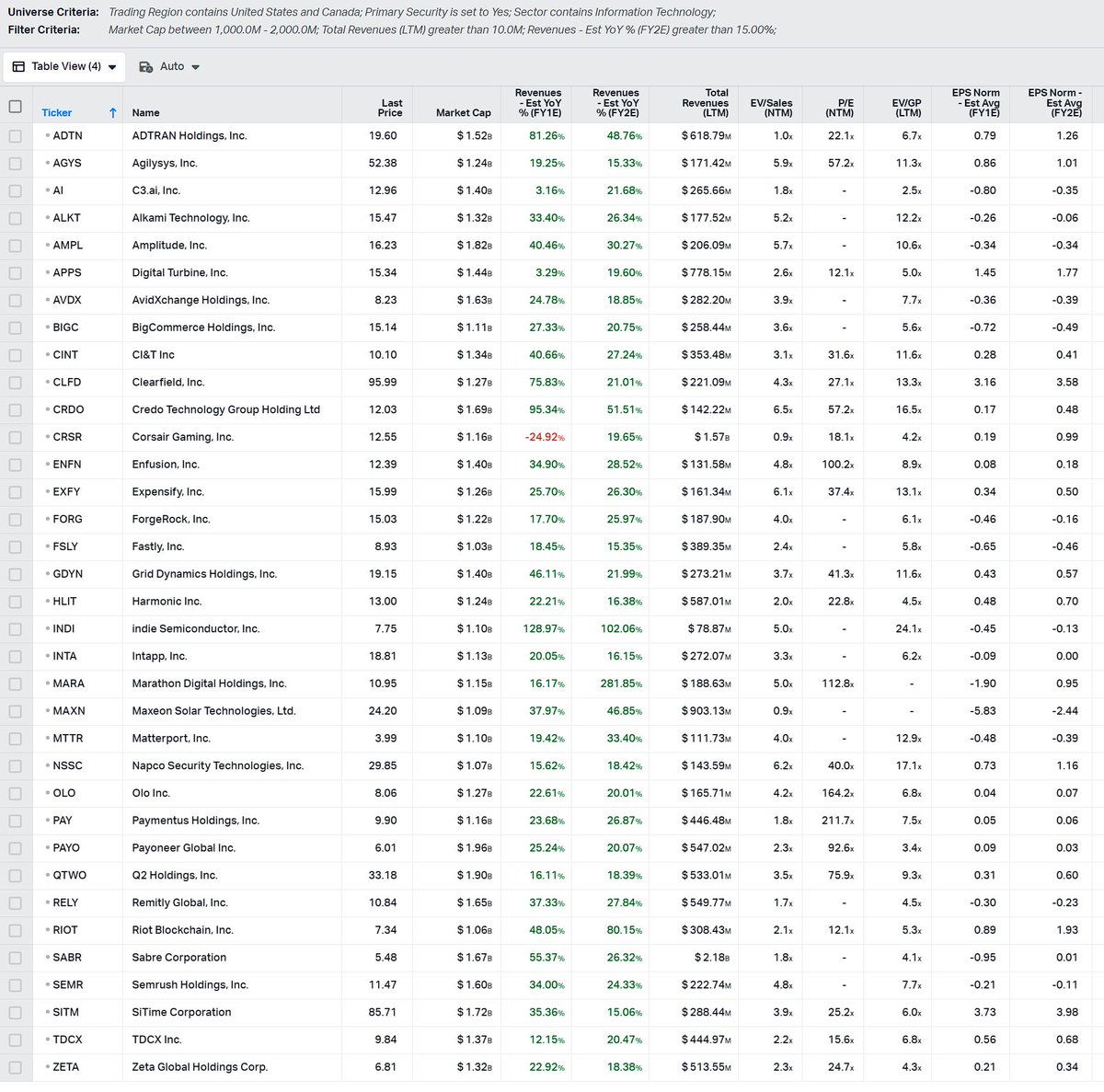Screen dimensions: 1104x1092
Task: Sort by Market Cap column header
Action: [464, 113]
